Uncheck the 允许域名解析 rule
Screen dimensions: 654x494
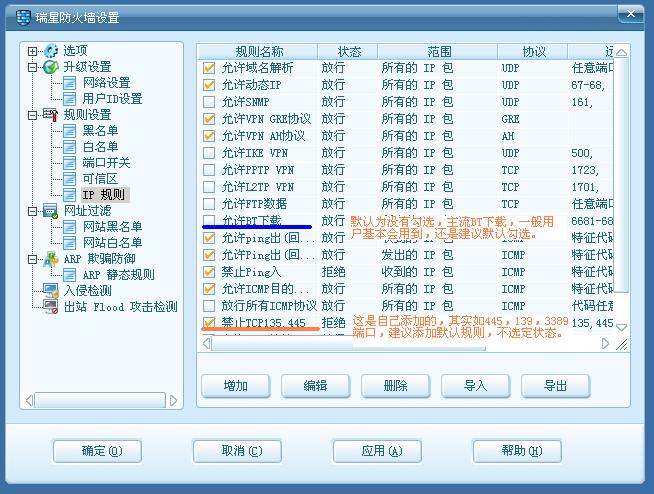click(209, 68)
